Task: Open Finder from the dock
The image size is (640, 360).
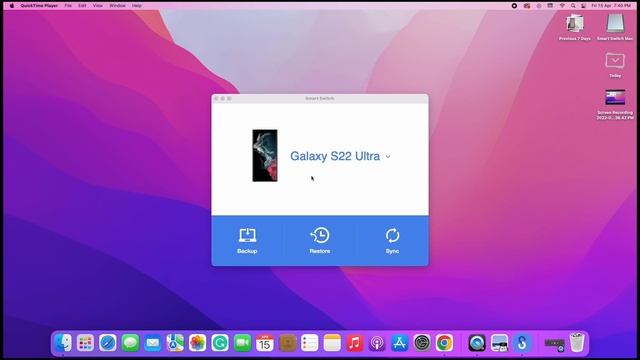Action: pos(63,343)
